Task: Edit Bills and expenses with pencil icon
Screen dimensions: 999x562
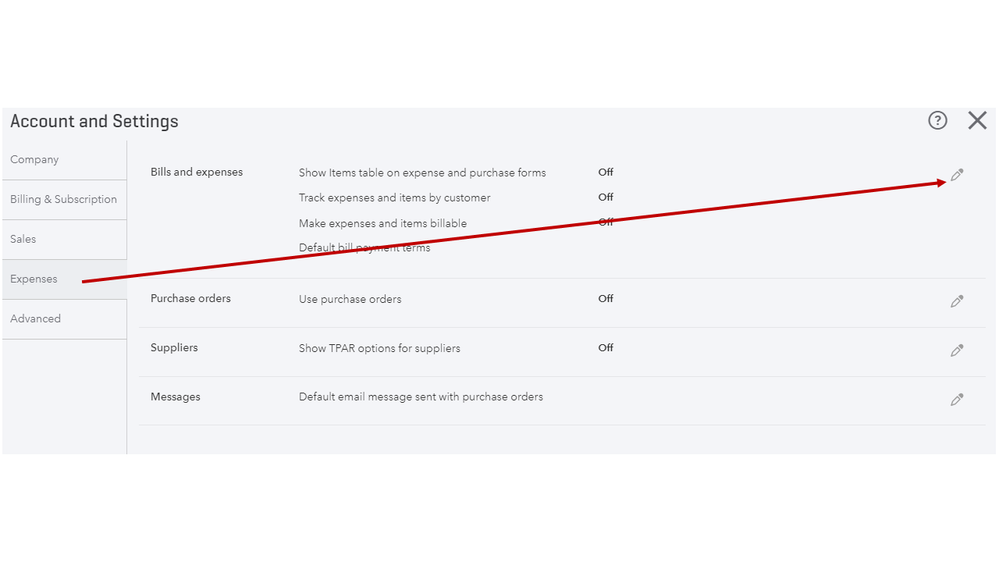Action: (x=957, y=175)
